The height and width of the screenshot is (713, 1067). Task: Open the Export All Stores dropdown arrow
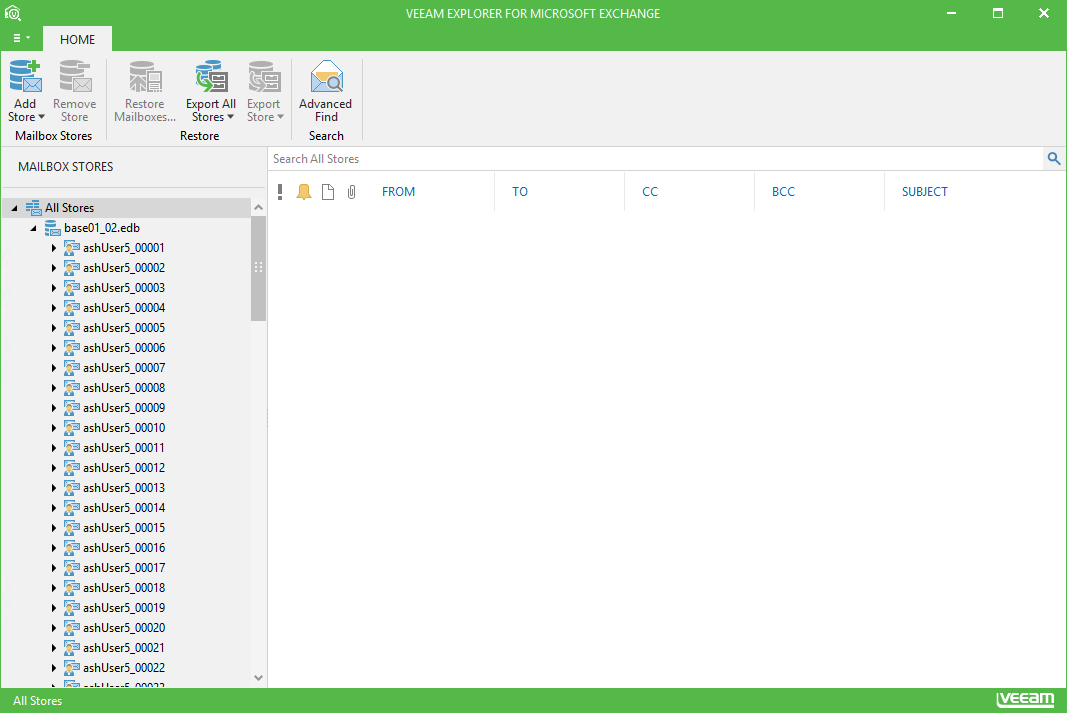[x=230, y=117]
